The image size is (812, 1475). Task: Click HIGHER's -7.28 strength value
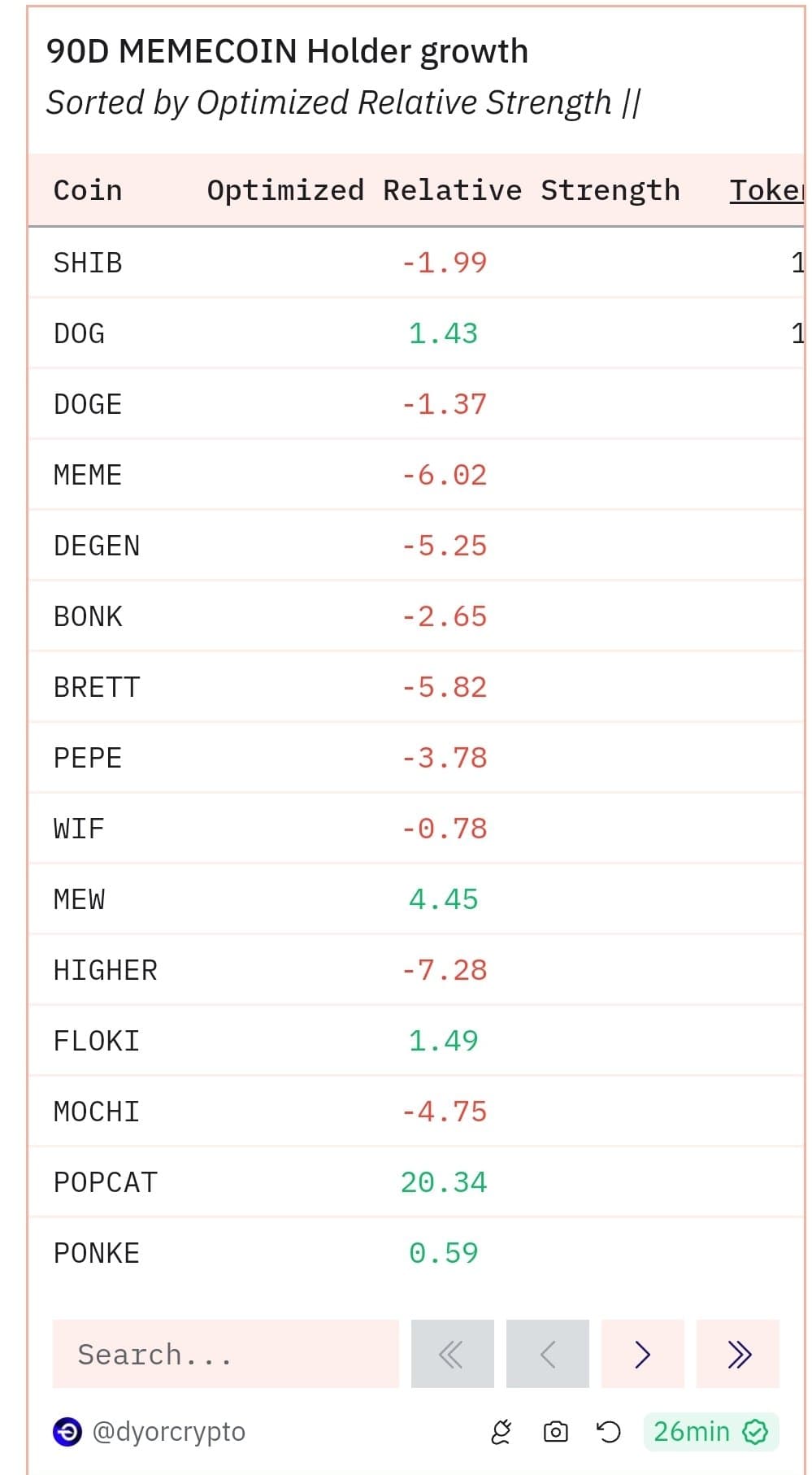coord(444,970)
